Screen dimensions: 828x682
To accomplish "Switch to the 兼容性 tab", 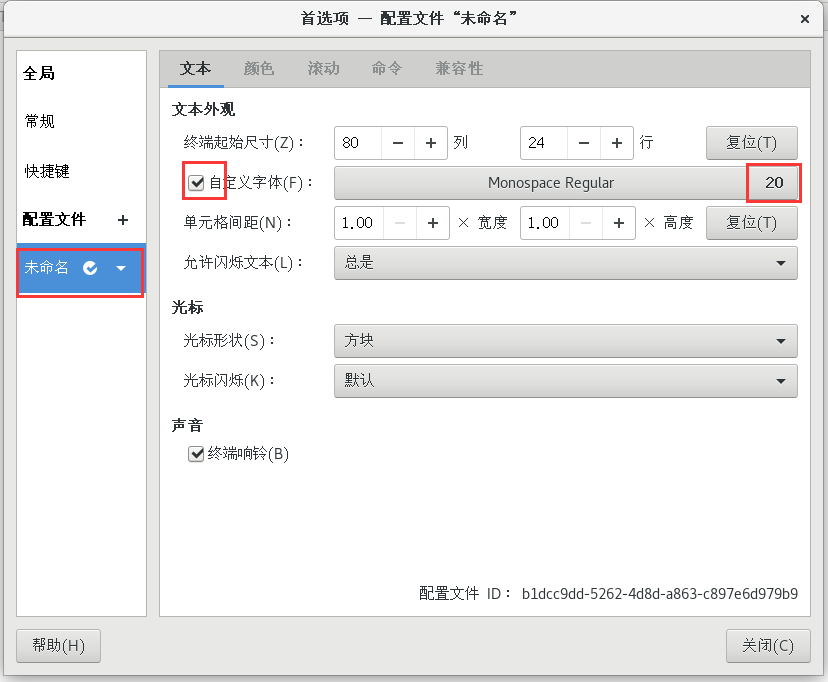I will pyautogui.click(x=459, y=69).
